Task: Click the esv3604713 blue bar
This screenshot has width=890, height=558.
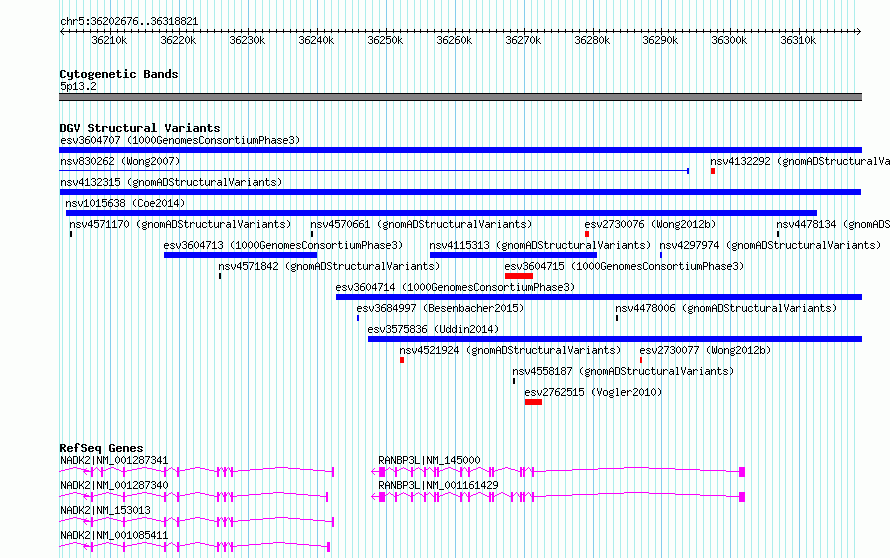Action: (240, 255)
